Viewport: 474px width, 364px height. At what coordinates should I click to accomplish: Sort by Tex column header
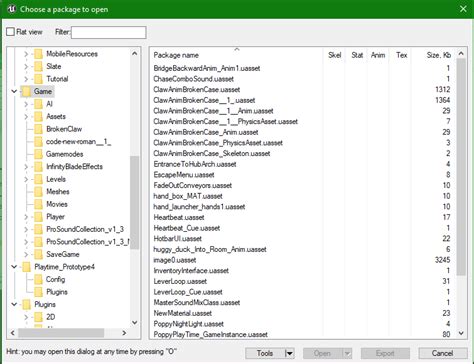pyautogui.click(x=401, y=55)
